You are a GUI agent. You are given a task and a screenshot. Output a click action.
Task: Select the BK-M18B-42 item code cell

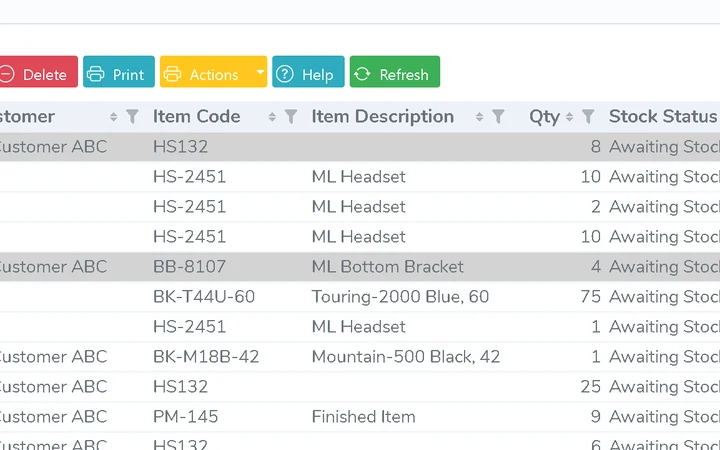(206, 357)
